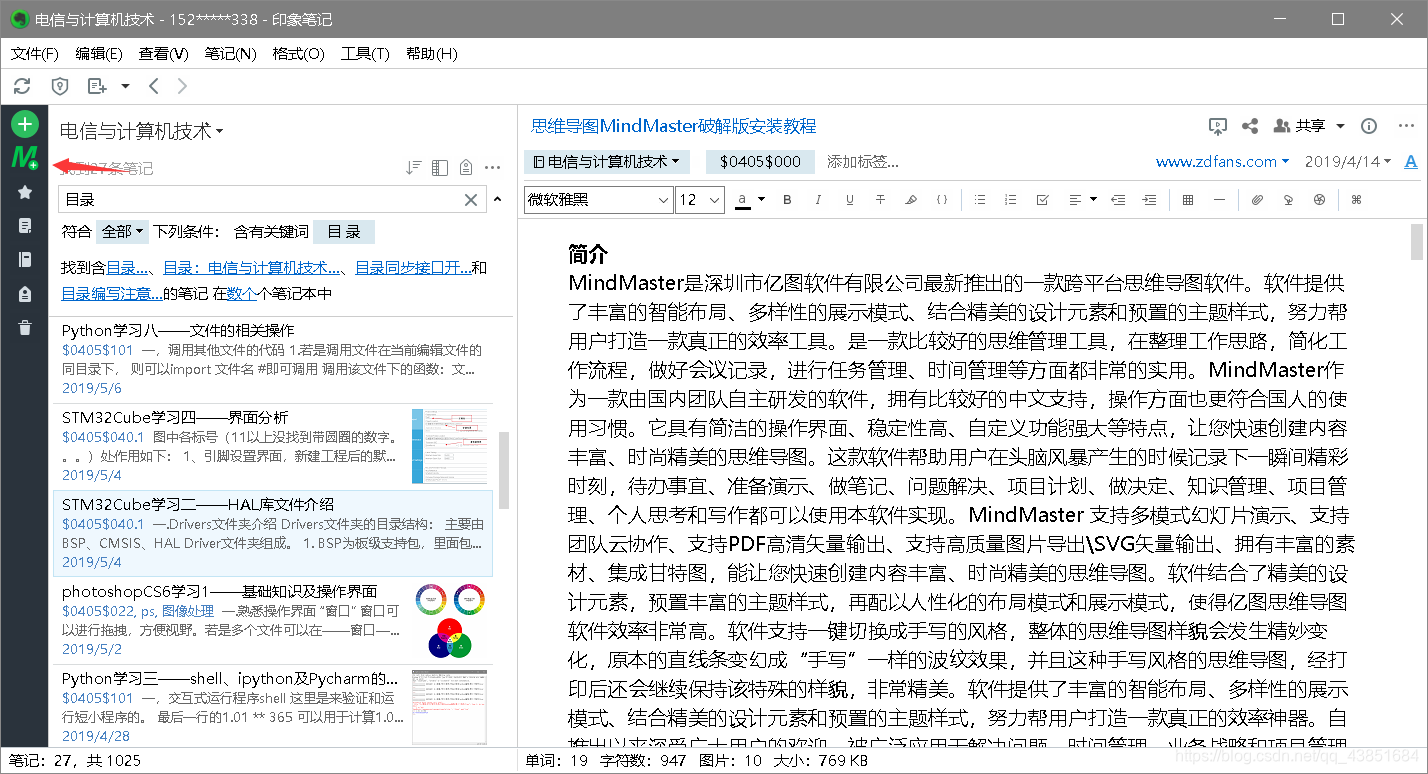Open the account security shield icon

pos(60,86)
